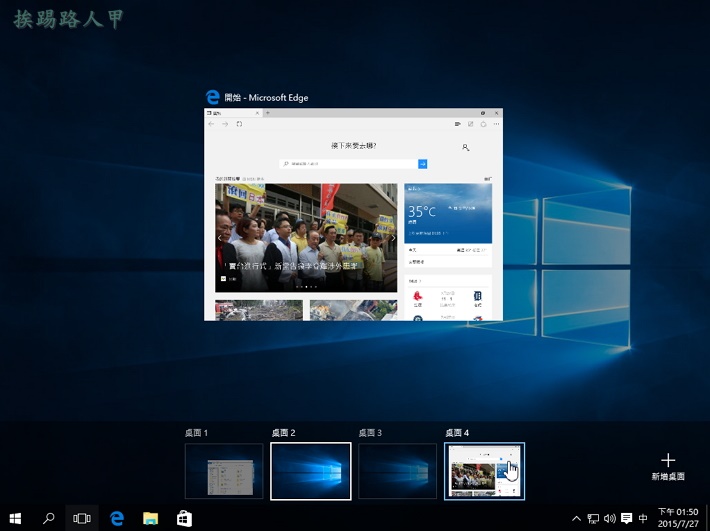
Task: Click the 桌面 3 label
Action: pyautogui.click(x=370, y=433)
